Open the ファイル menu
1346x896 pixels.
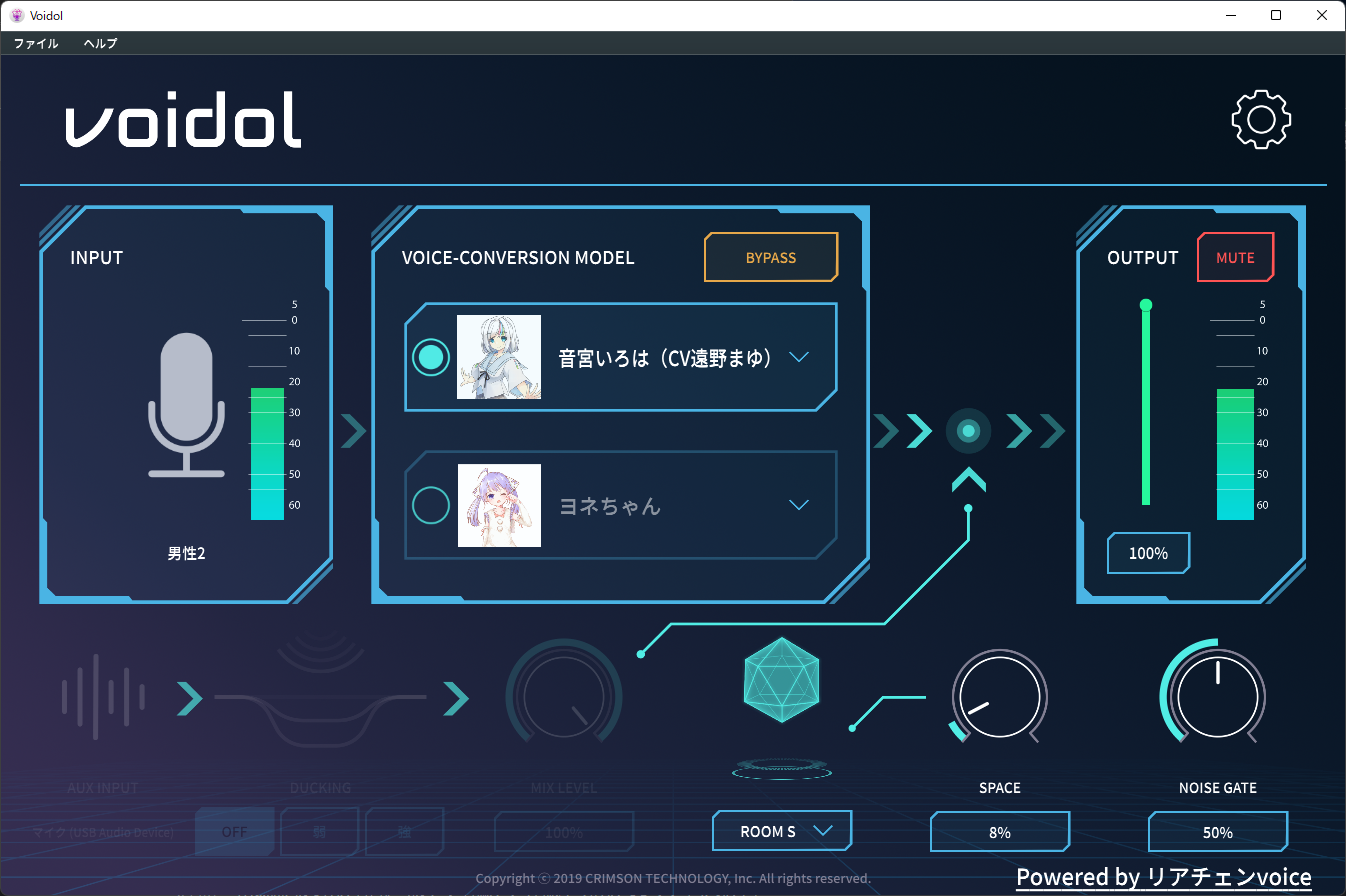[35, 43]
